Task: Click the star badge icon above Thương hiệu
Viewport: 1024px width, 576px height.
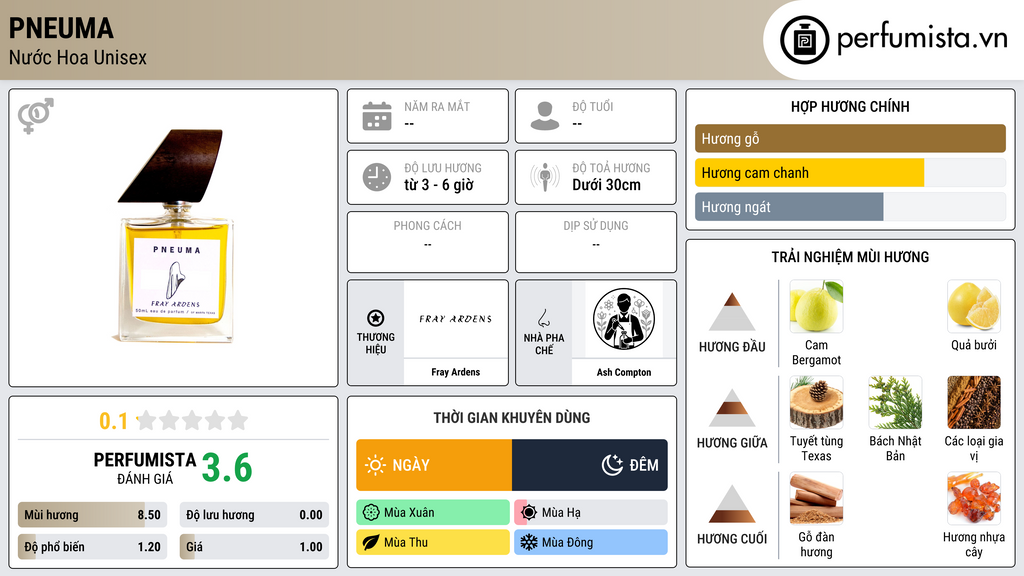Action: (x=376, y=318)
